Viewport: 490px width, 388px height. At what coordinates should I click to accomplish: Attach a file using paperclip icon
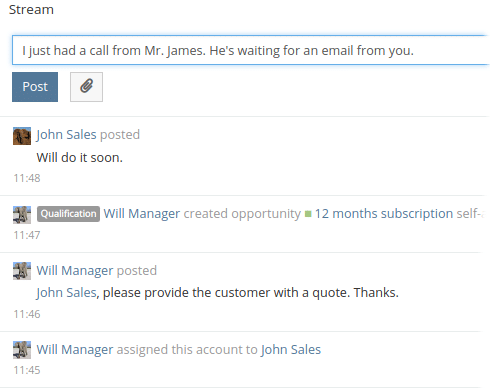(x=86, y=87)
